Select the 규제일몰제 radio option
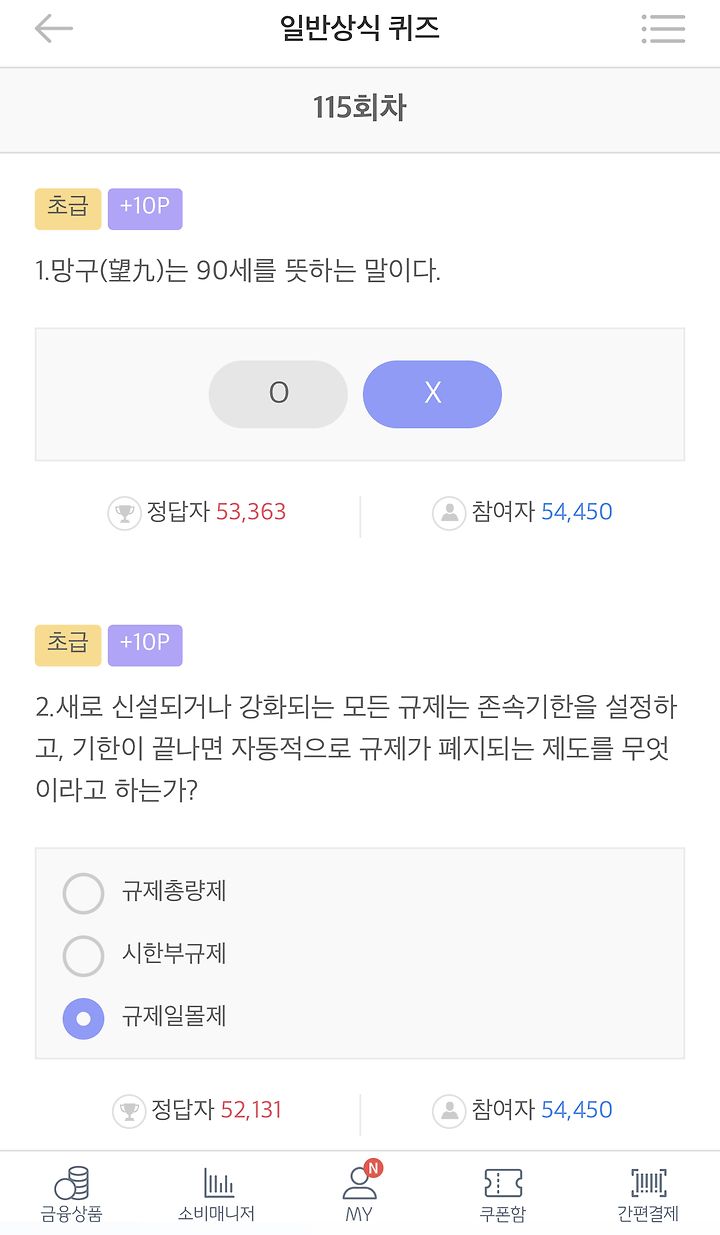The image size is (720, 1235). pos(84,1019)
